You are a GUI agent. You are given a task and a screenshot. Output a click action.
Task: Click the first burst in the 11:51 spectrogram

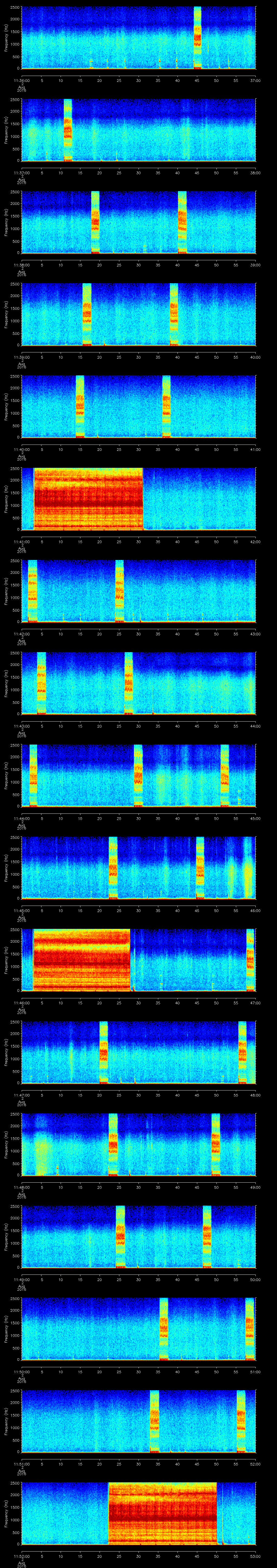pyautogui.click(x=154, y=1421)
